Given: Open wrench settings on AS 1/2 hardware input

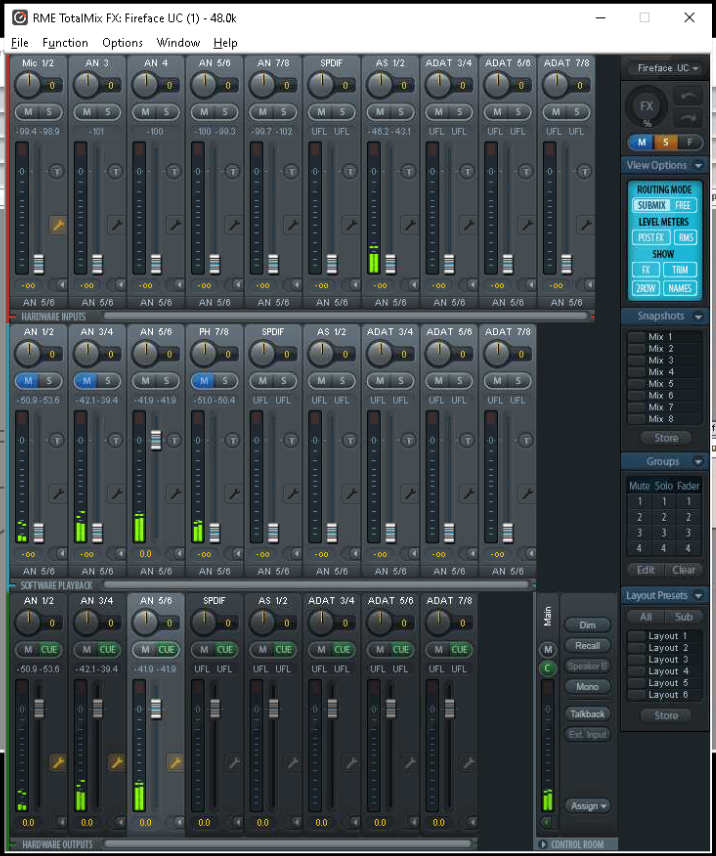Looking at the screenshot, I should 409,224.
